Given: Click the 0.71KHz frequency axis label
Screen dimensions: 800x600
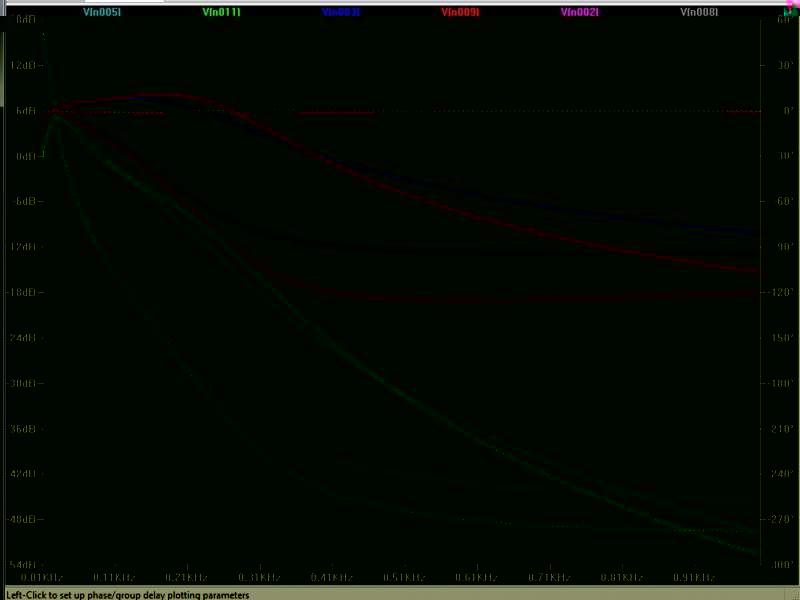Looking at the screenshot, I should tap(549, 578).
